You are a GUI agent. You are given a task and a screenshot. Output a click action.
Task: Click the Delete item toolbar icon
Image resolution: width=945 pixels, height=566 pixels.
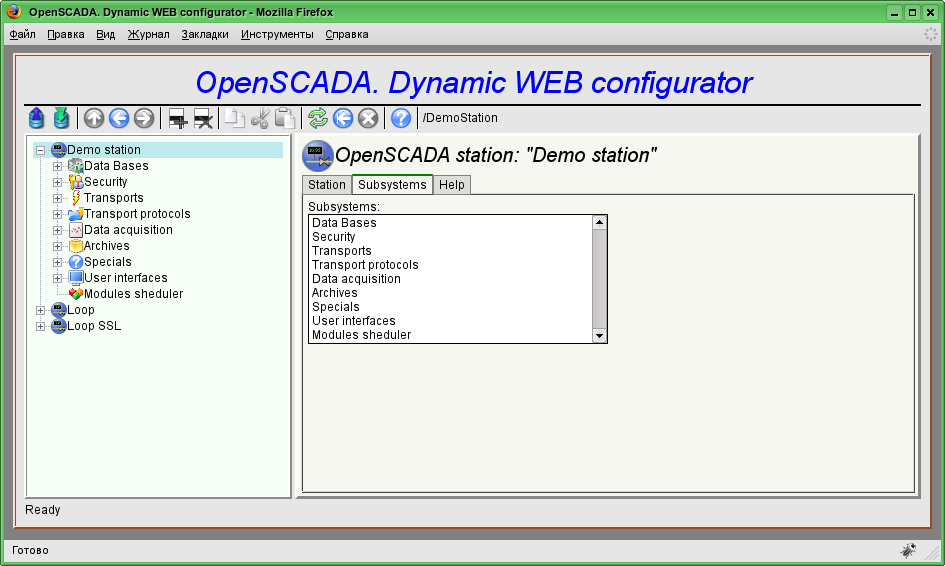[x=203, y=118]
